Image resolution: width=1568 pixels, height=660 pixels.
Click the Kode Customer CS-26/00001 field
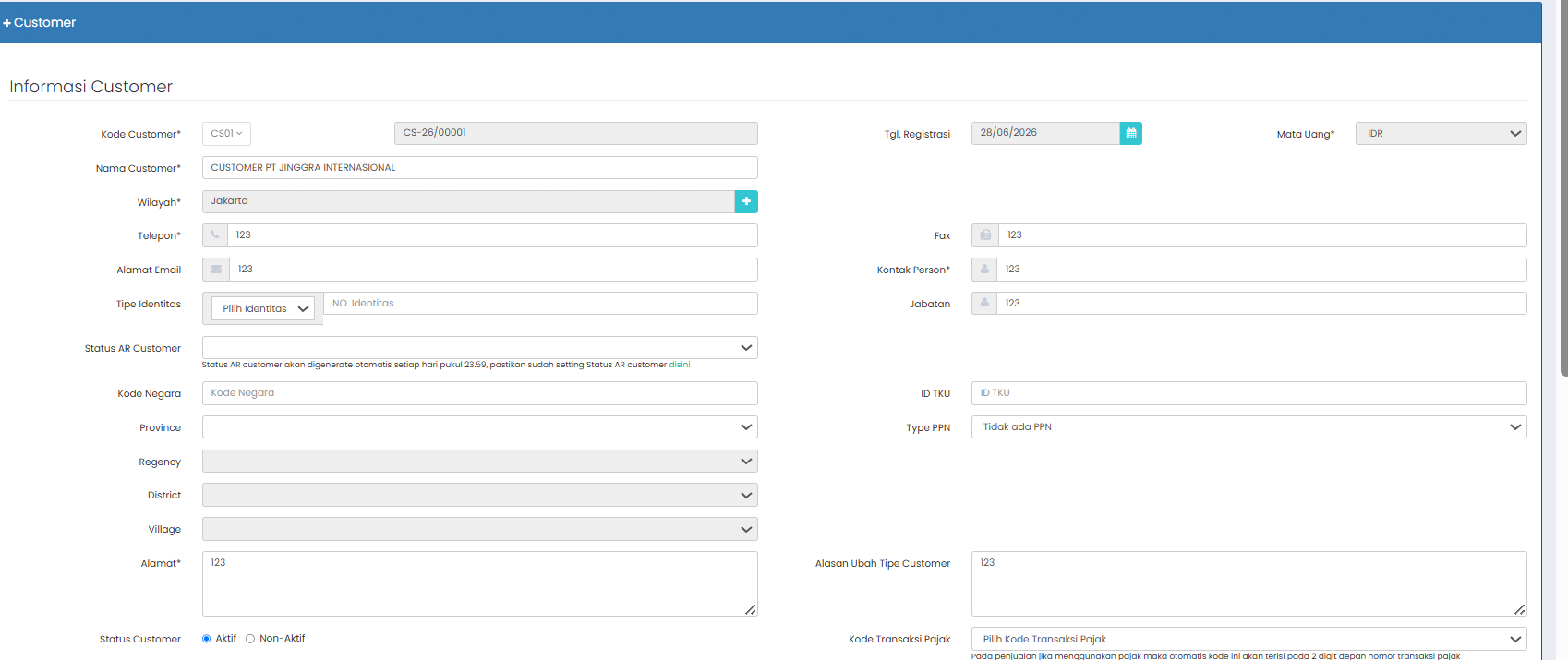[576, 134]
